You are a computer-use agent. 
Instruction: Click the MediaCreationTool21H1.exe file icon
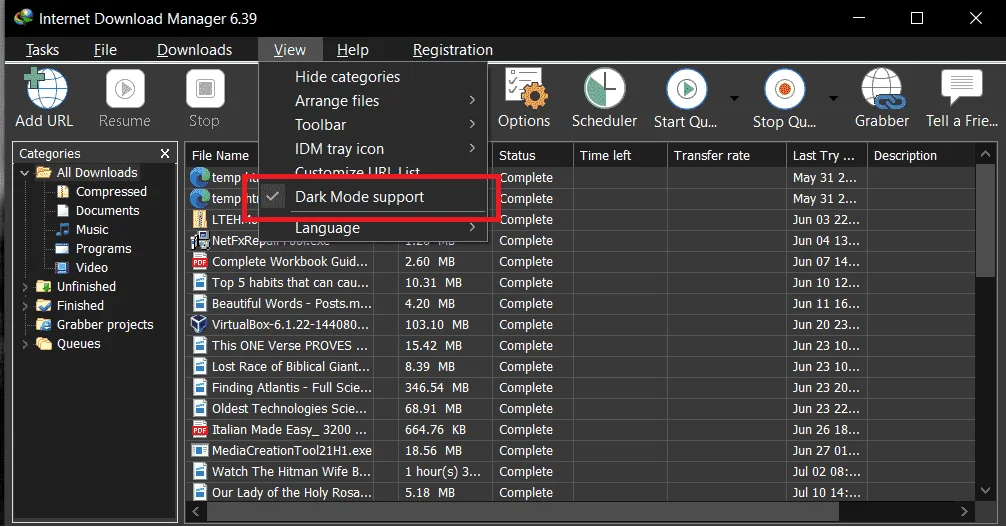[200, 451]
